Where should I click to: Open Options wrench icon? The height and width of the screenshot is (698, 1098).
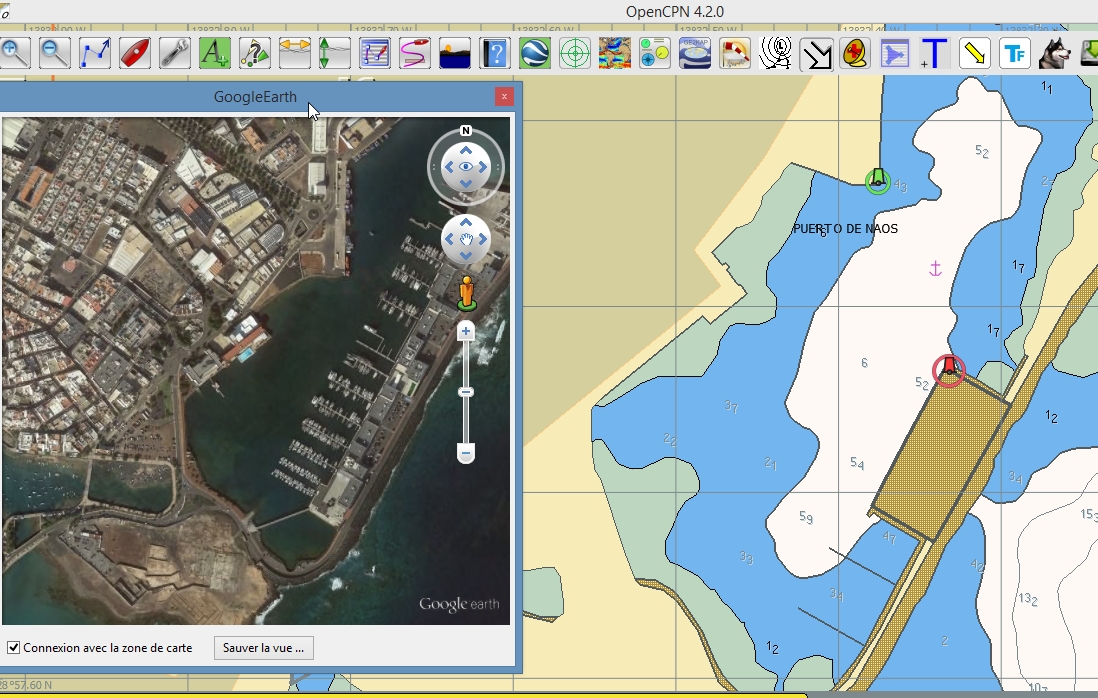pos(174,53)
